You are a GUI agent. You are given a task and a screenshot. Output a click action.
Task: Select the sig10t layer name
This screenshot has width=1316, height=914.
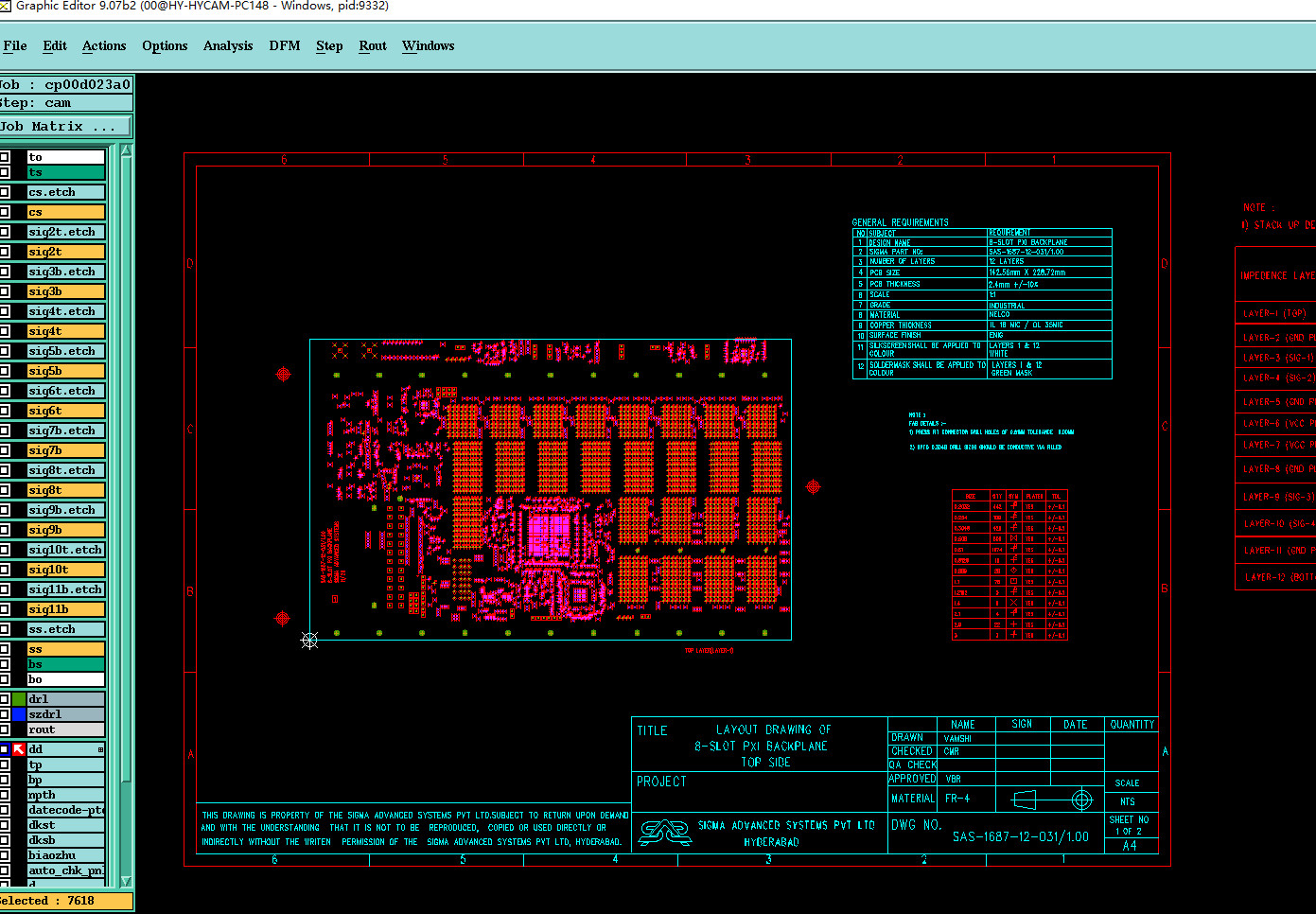(x=66, y=570)
